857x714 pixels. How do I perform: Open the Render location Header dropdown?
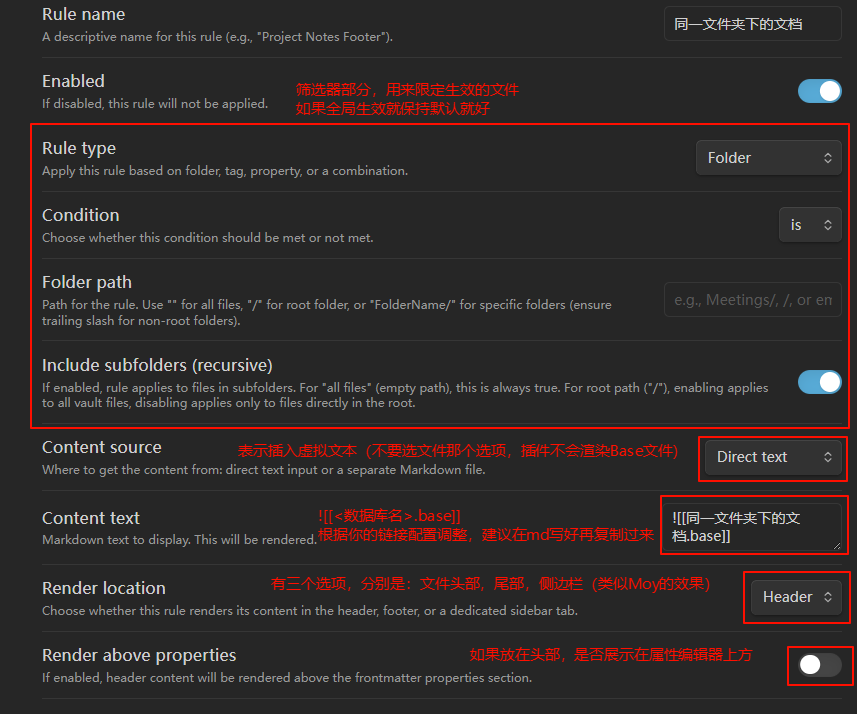796,597
